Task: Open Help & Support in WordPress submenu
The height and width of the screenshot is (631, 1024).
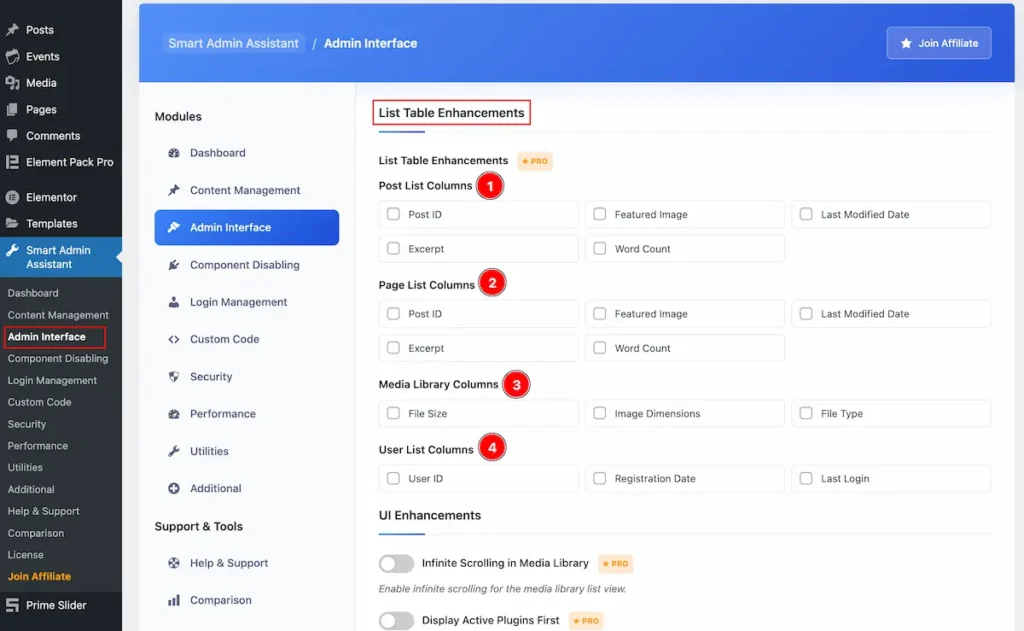Action: click(43, 511)
